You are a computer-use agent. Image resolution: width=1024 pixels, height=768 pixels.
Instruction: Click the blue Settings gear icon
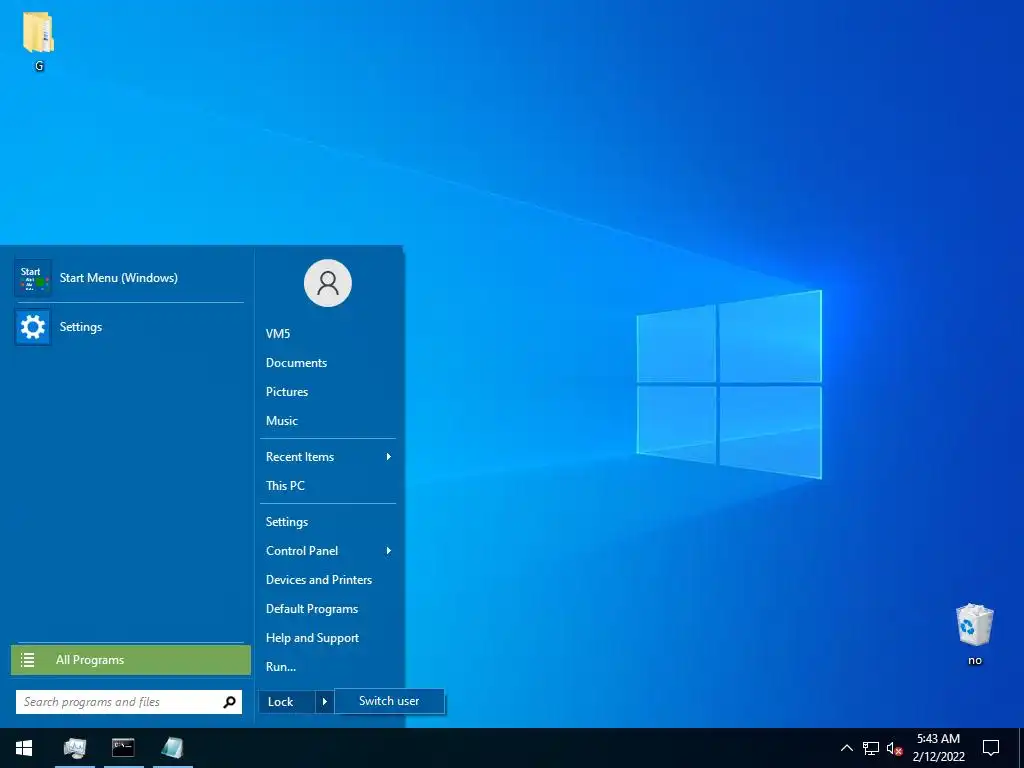pyautogui.click(x=33, y=327)
